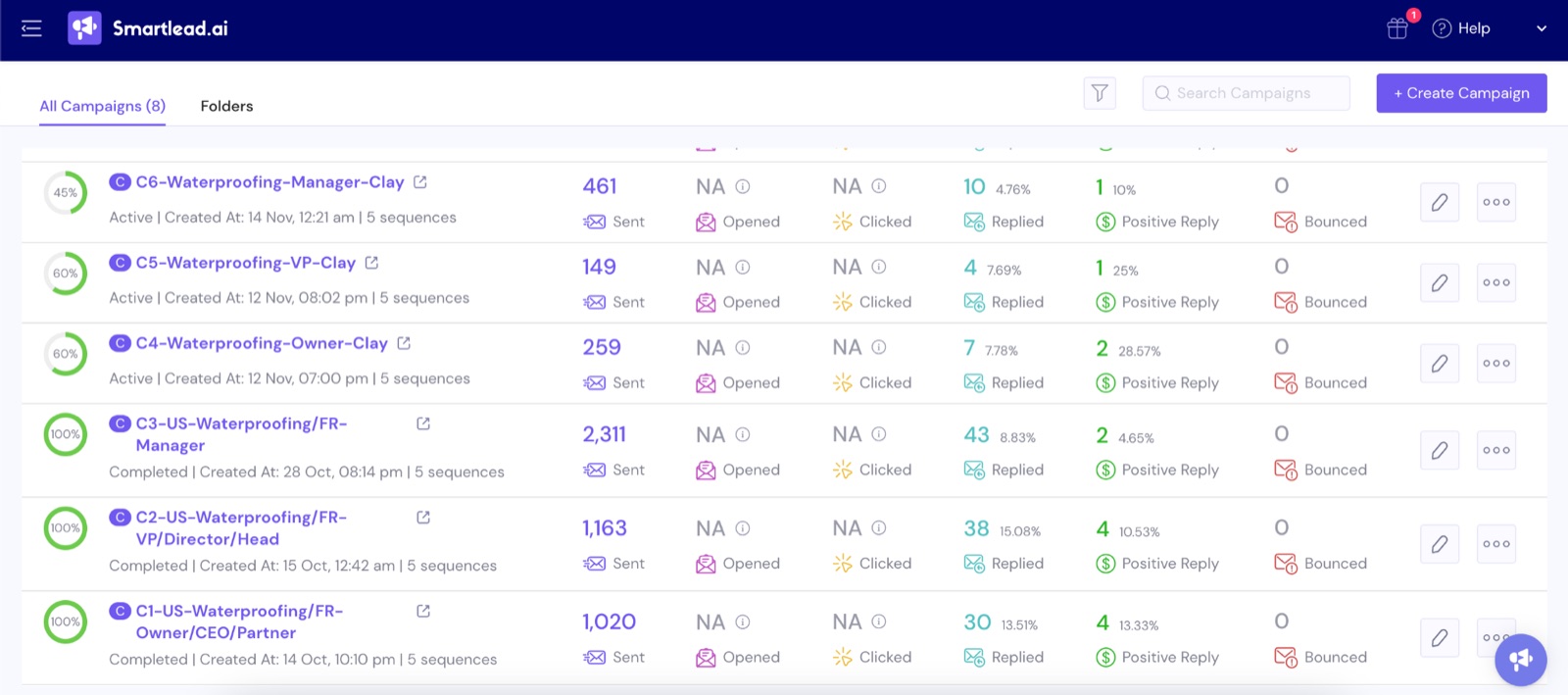Show info on C5 Opened NA
This screenshot has height=695, width=1568.
(x=743, y=267)
